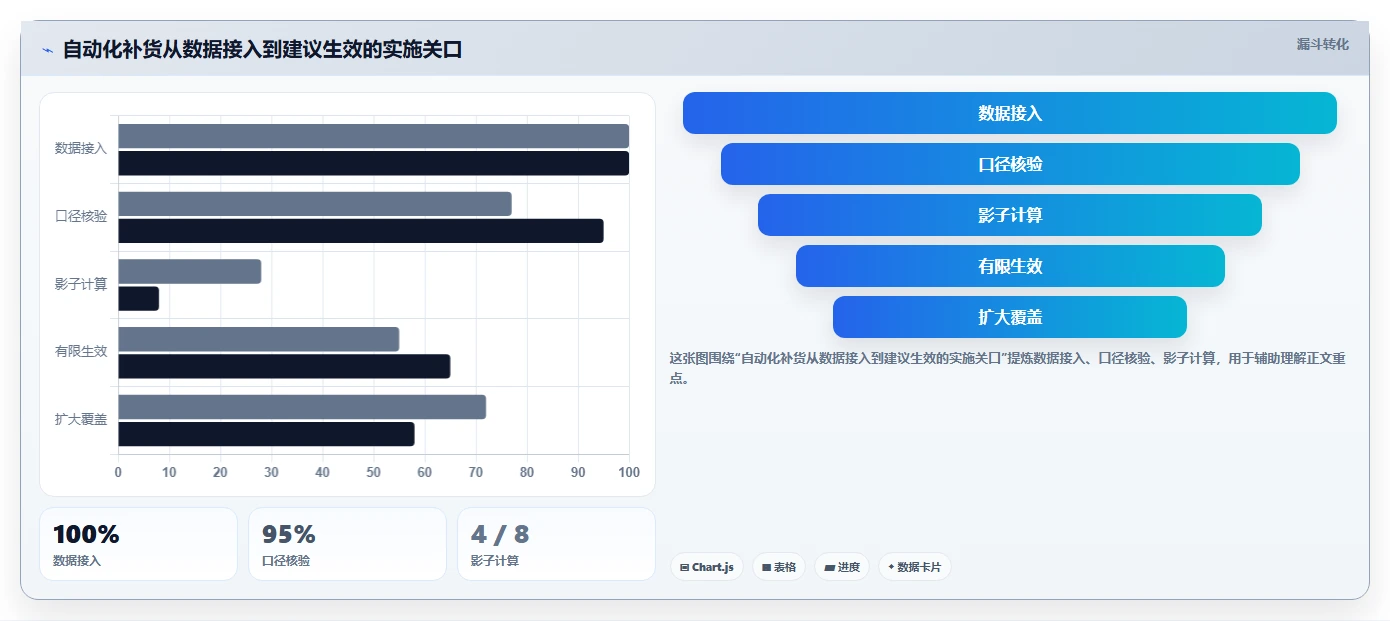Click the 影子计算 funnel stage
The height and width of the screenshot is (621, 1390).
tap(1010, 215)
